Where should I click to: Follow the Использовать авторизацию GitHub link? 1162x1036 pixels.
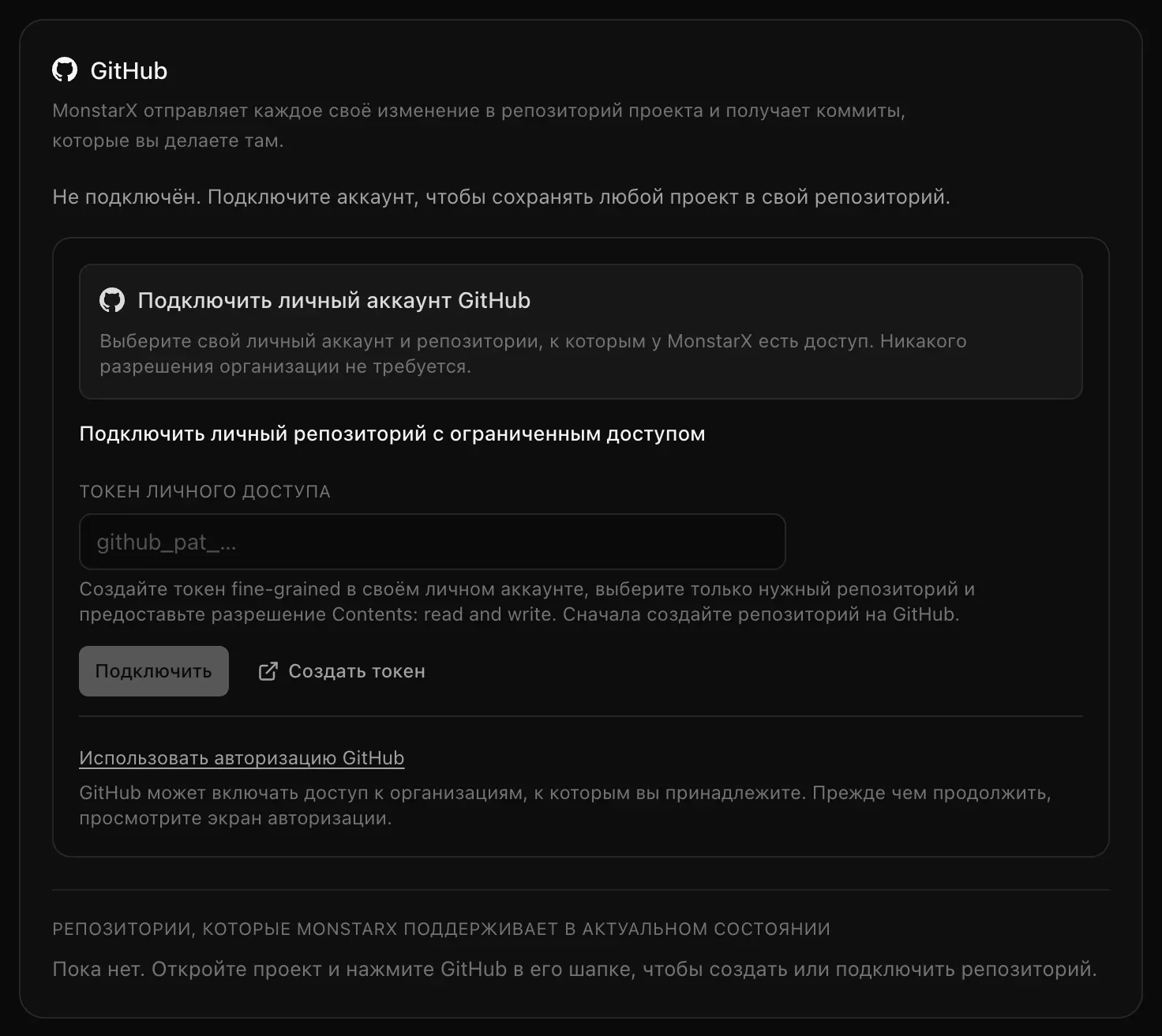pos(242,758)
